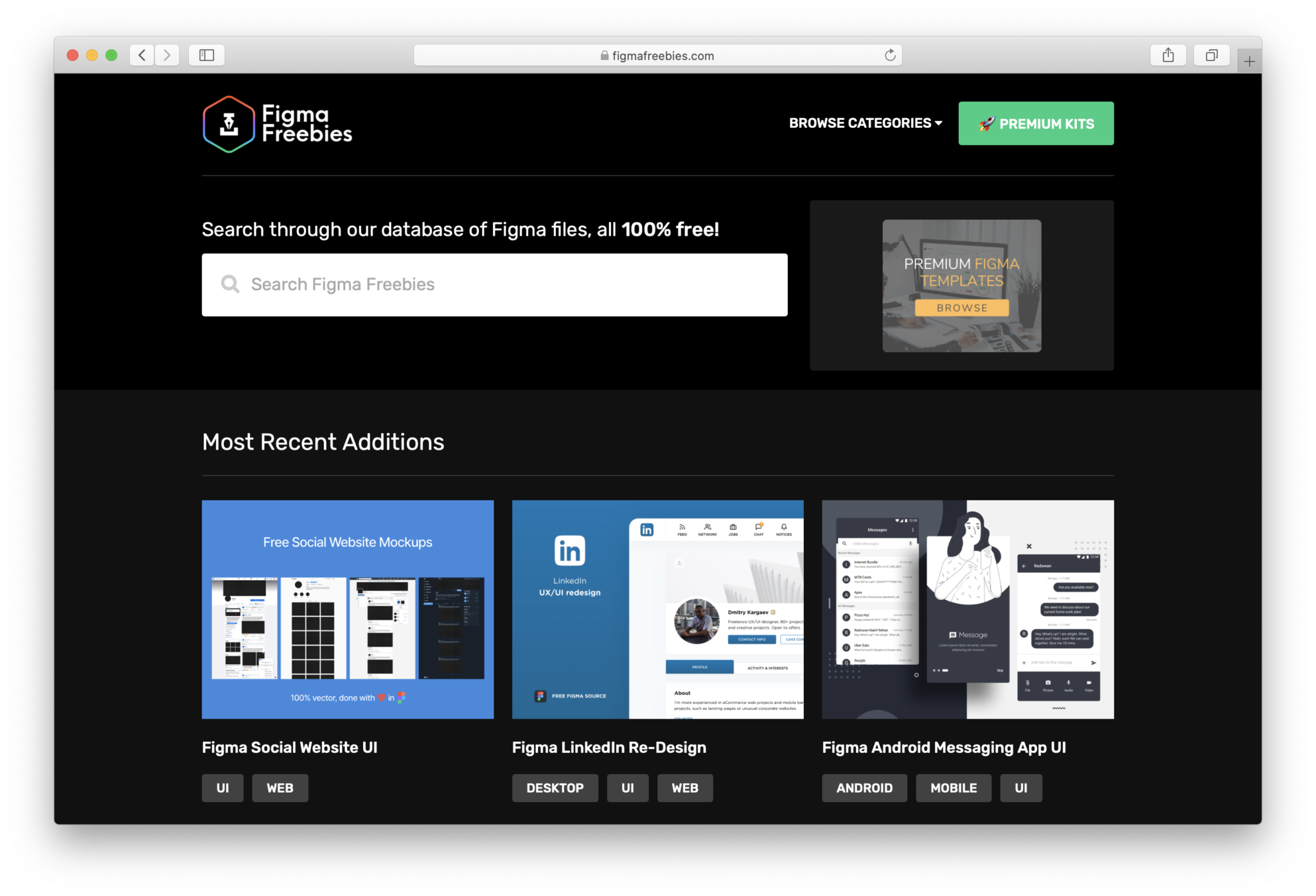Select UI tag under Figma Social Website UI
The width and height of the screenshot is (1316, 896).
pyautogui.click(x=222, y=788)
